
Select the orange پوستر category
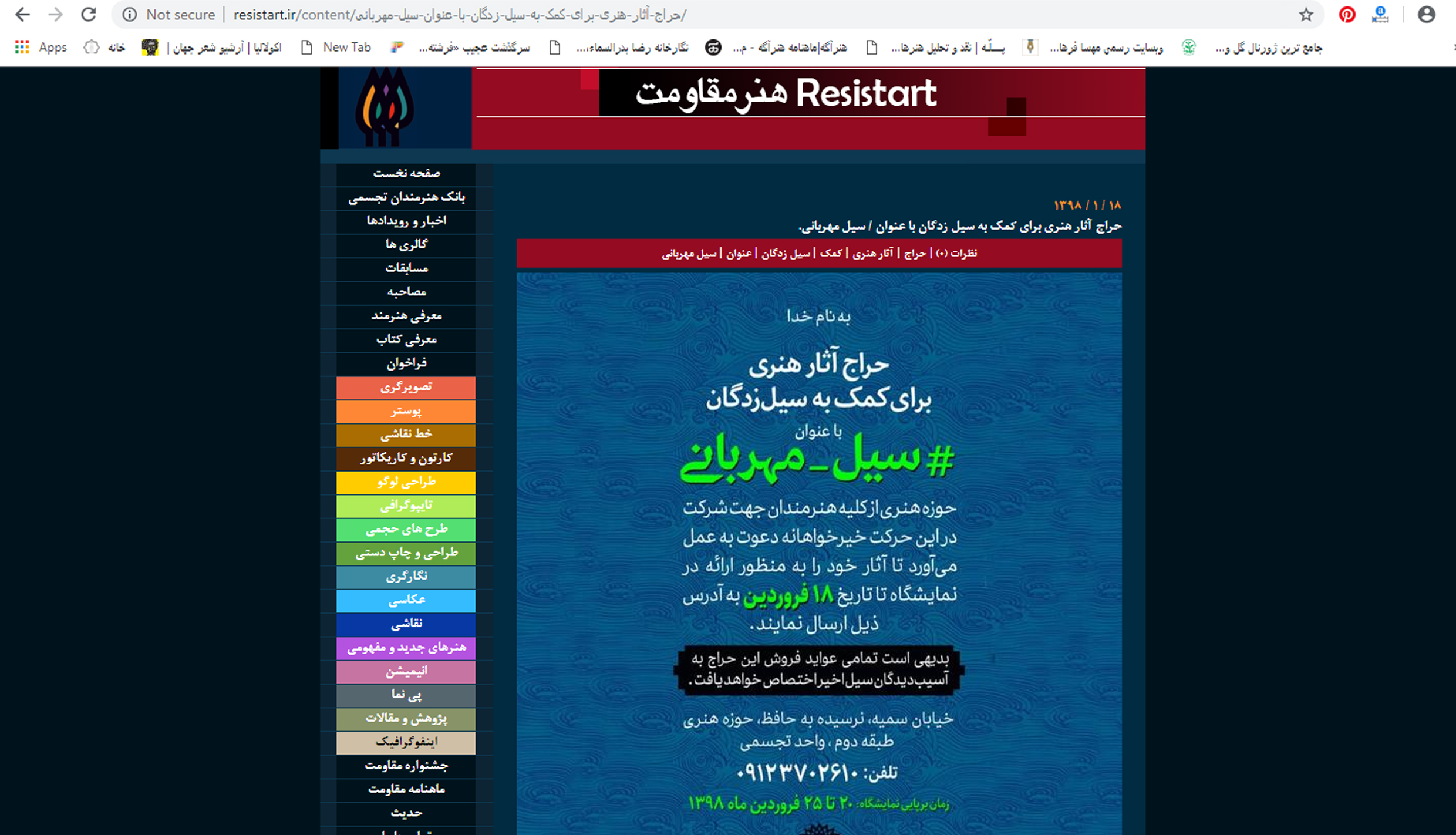tap(406, 411)
